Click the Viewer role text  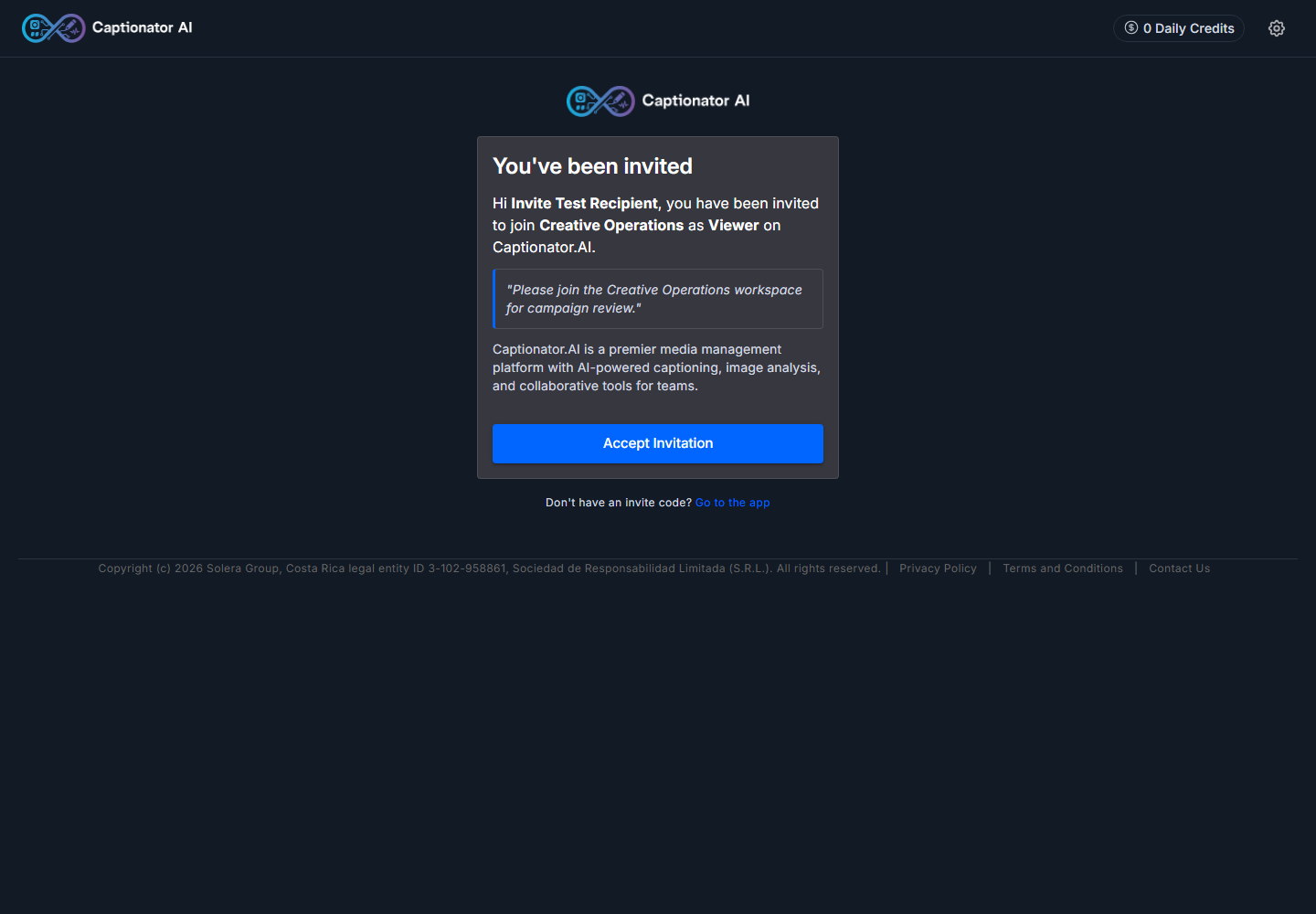coord(734,226)
